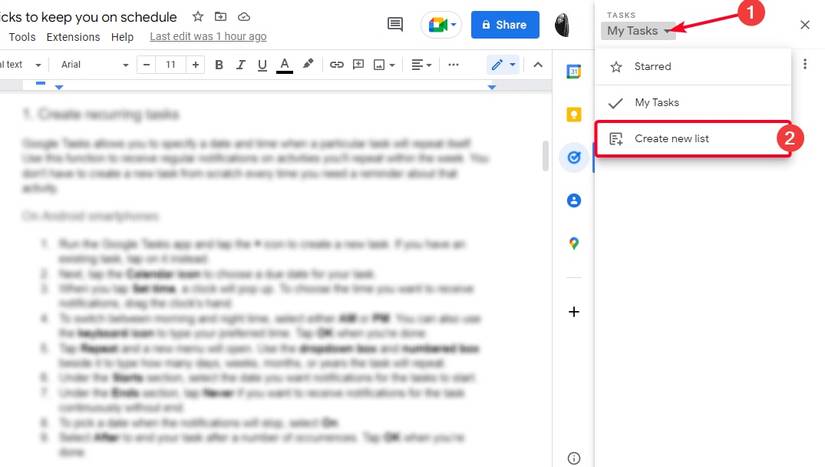Open the Help menu
The height and width of the screenshot is (467, 825).
(122, 37)
